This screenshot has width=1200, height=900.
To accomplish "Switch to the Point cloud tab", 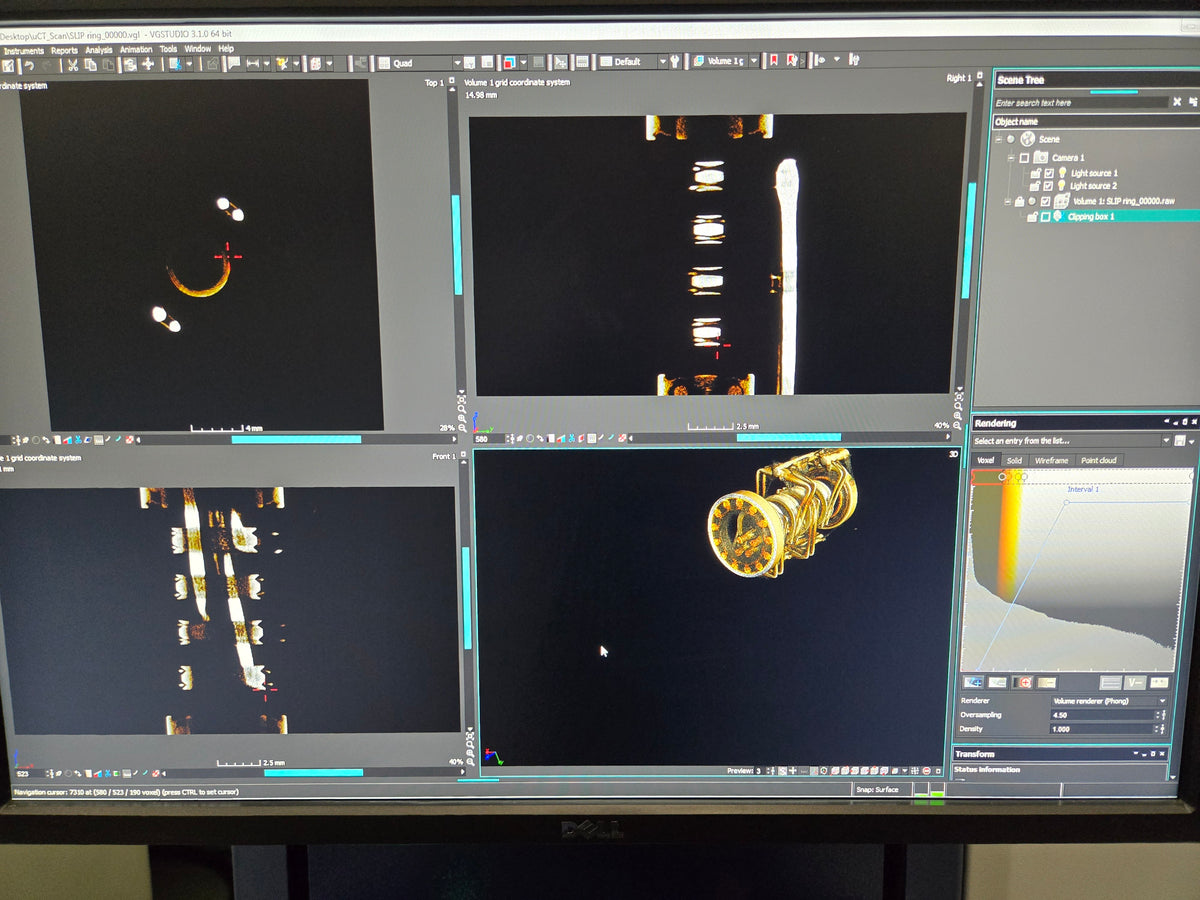I will [x=1099, y=460].
